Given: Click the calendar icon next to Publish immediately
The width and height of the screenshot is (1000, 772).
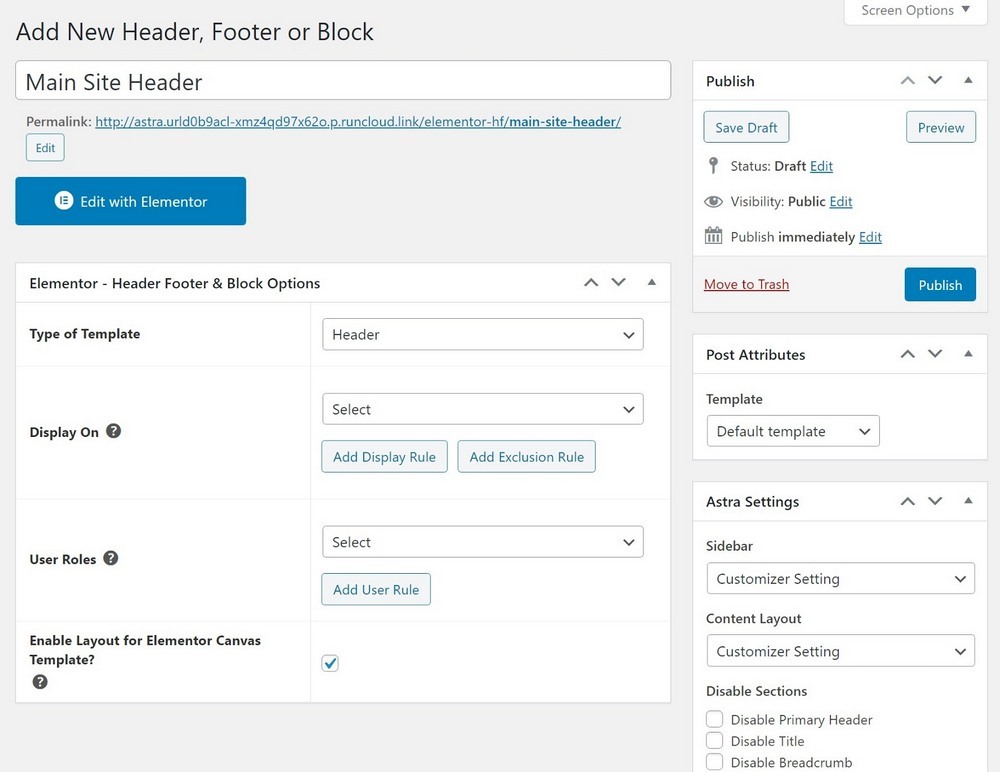Looking at the screenshot, I should [x=713, y=235].
